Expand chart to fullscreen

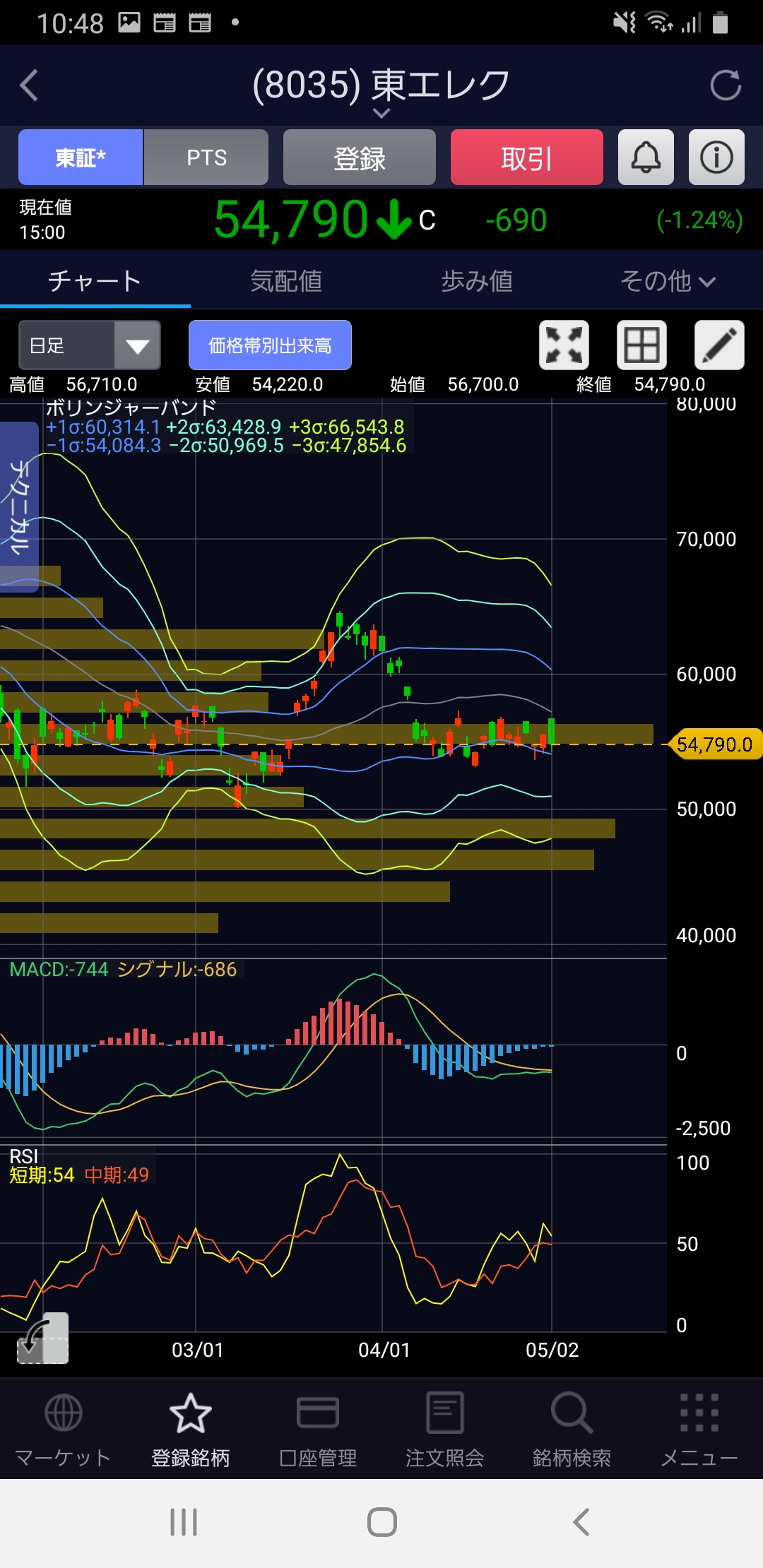[564, 345]
